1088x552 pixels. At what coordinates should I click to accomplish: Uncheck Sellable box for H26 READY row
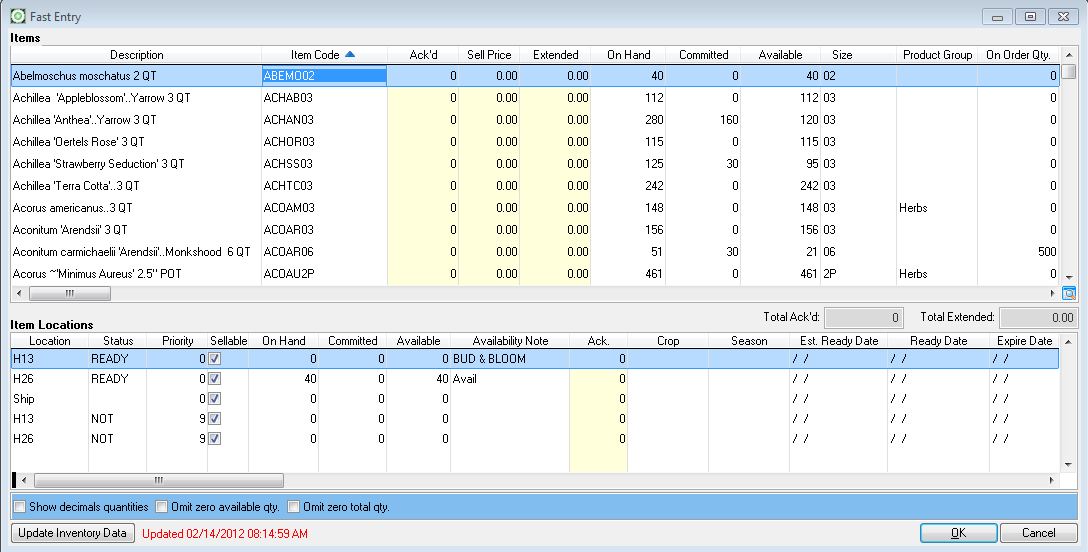216,380
